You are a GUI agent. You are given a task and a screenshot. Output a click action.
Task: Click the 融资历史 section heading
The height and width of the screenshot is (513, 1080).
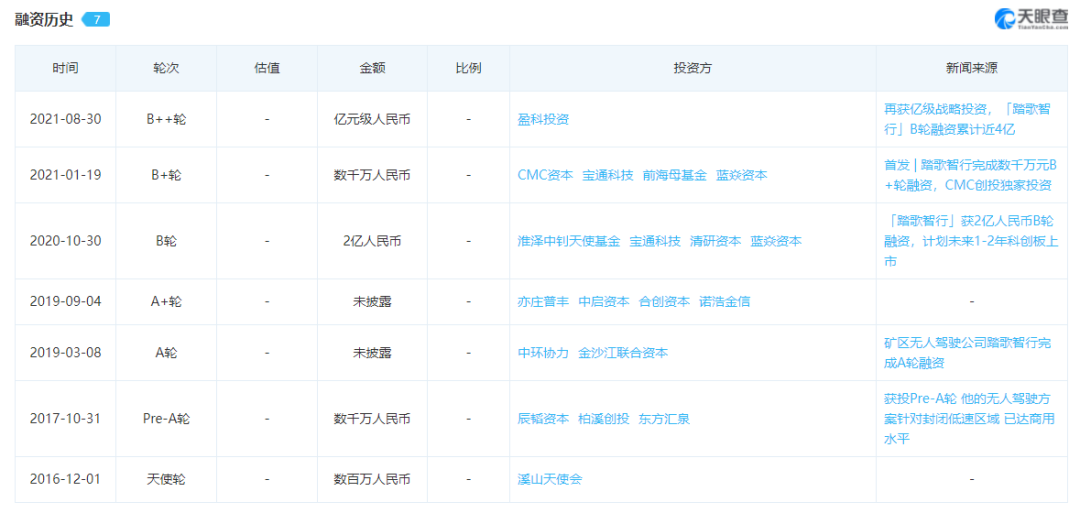tap(44, 19)
